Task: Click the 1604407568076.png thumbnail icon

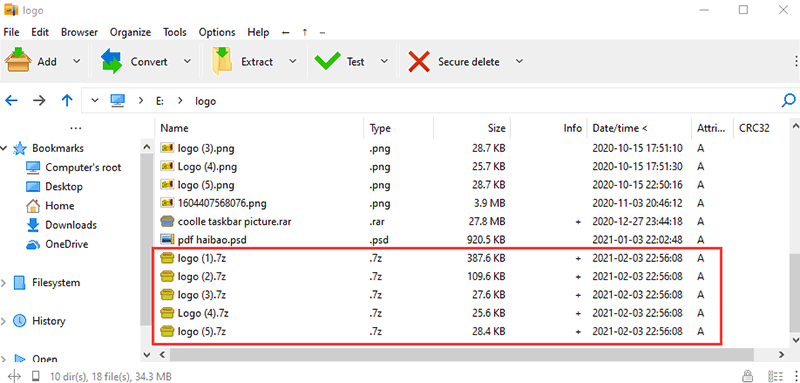Action: coord(167,203)
